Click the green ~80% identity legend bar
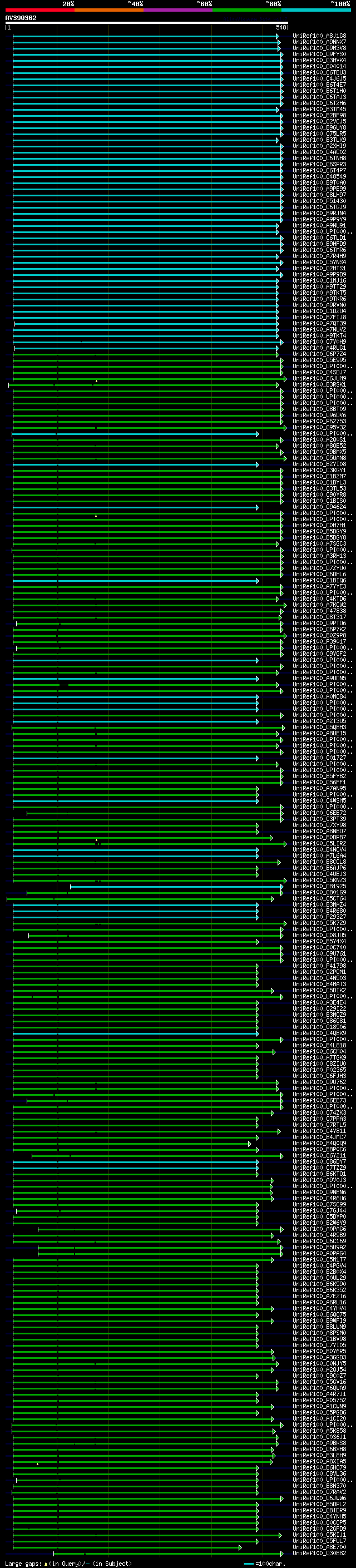 point(247,10)
